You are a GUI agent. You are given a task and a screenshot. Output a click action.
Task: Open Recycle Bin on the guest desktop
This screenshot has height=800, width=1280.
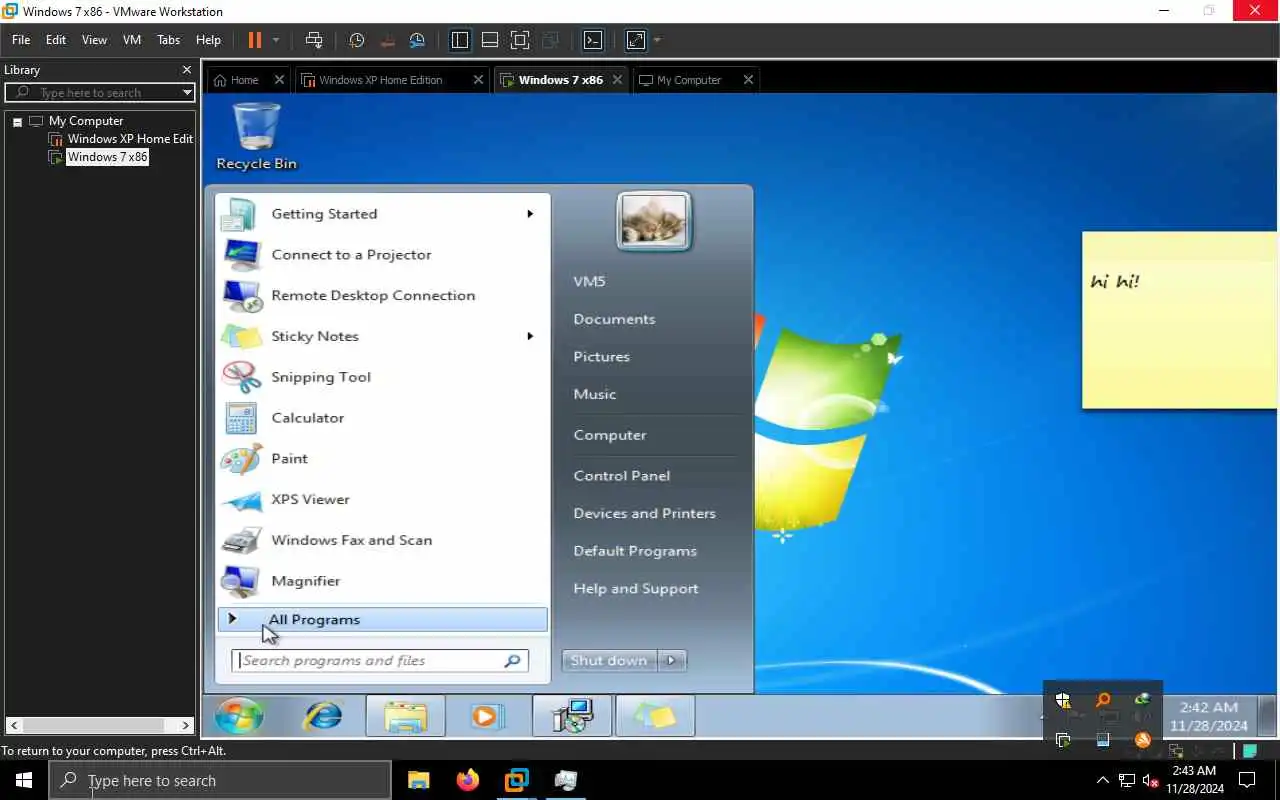(x=256, y=137)
